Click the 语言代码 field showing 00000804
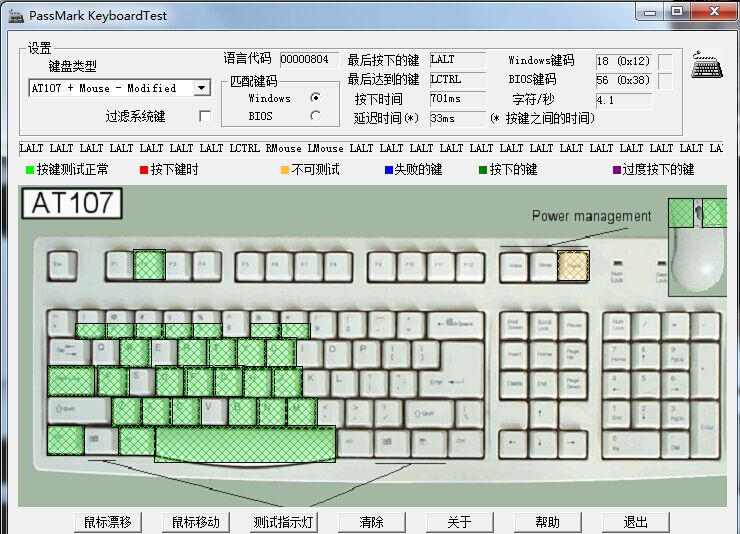The image size is (740, 534). coord(309,59)
